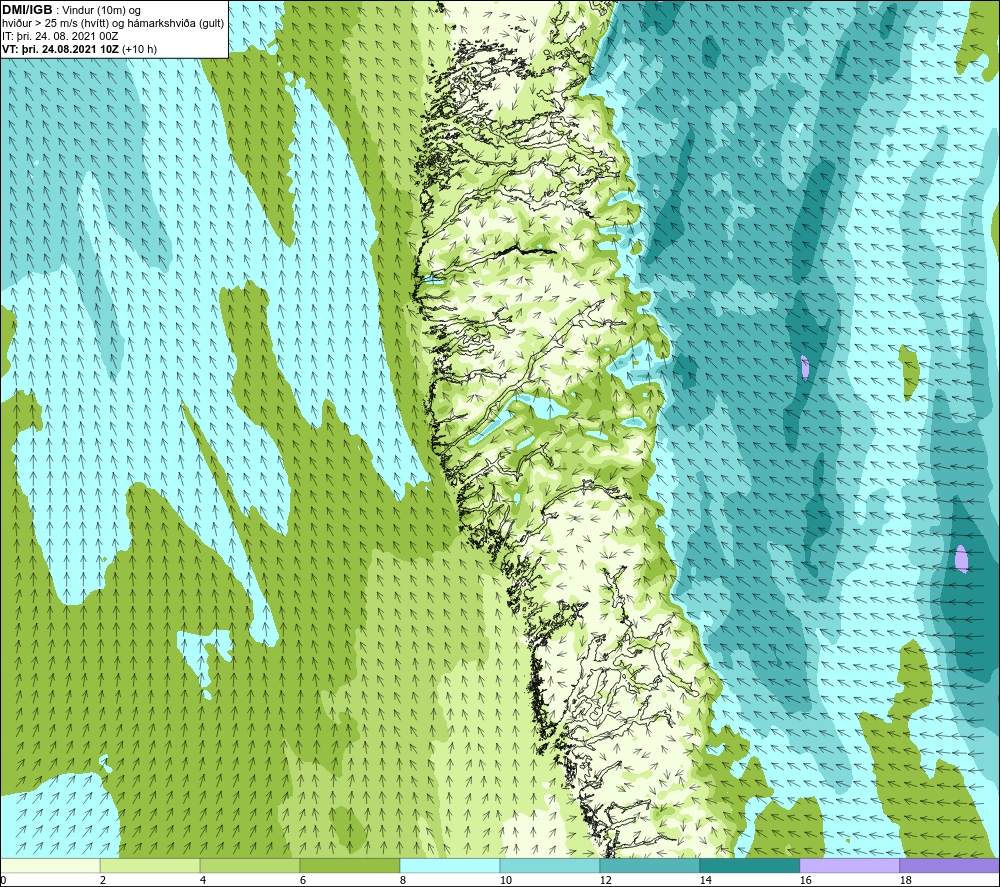The height and width of the screenshot is (887, 1000).
Task: Click the light cyan 8–10 m/s legend swatch
Action: coord(450,865)
